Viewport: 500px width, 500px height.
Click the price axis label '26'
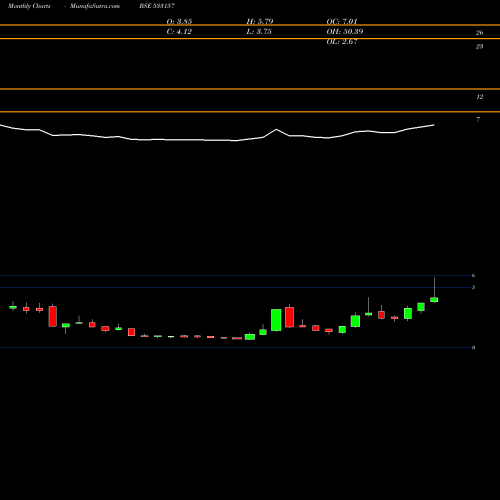[479, 33]
